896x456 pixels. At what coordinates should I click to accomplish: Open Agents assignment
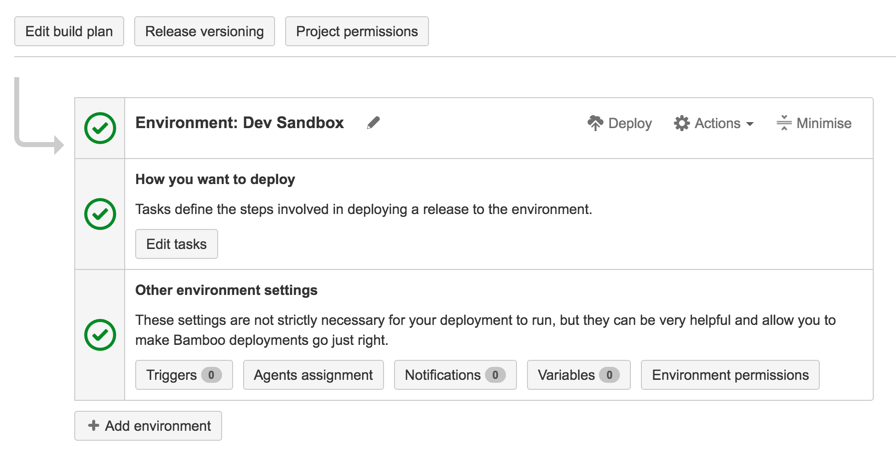pos(313,375)
